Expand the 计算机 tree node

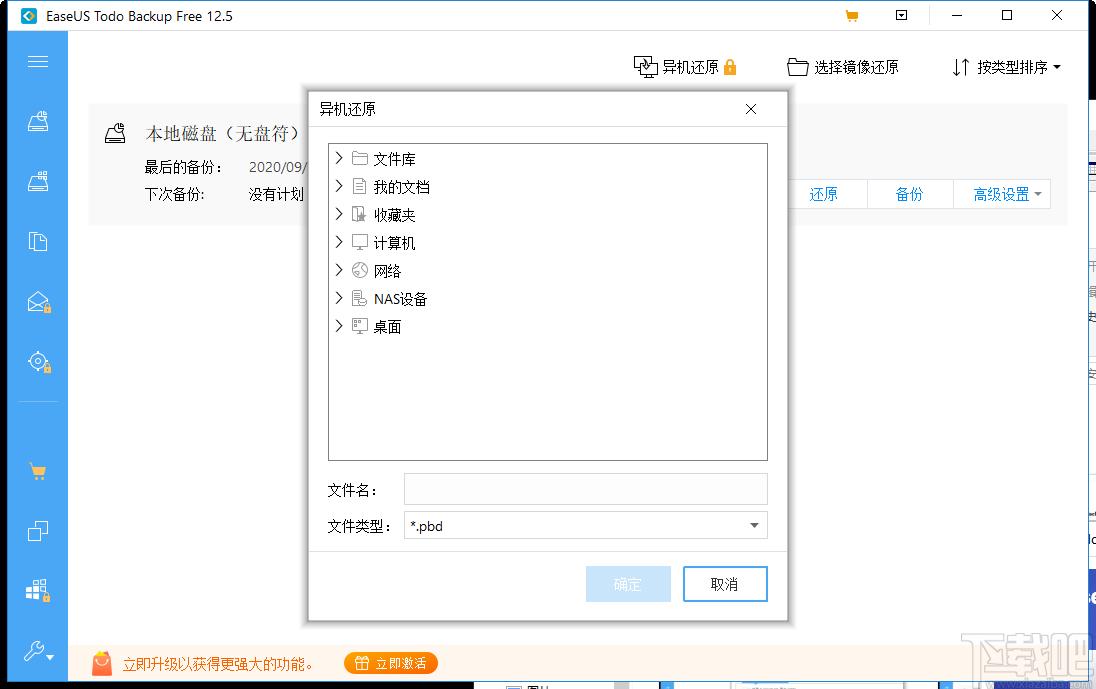pos(339,242)
